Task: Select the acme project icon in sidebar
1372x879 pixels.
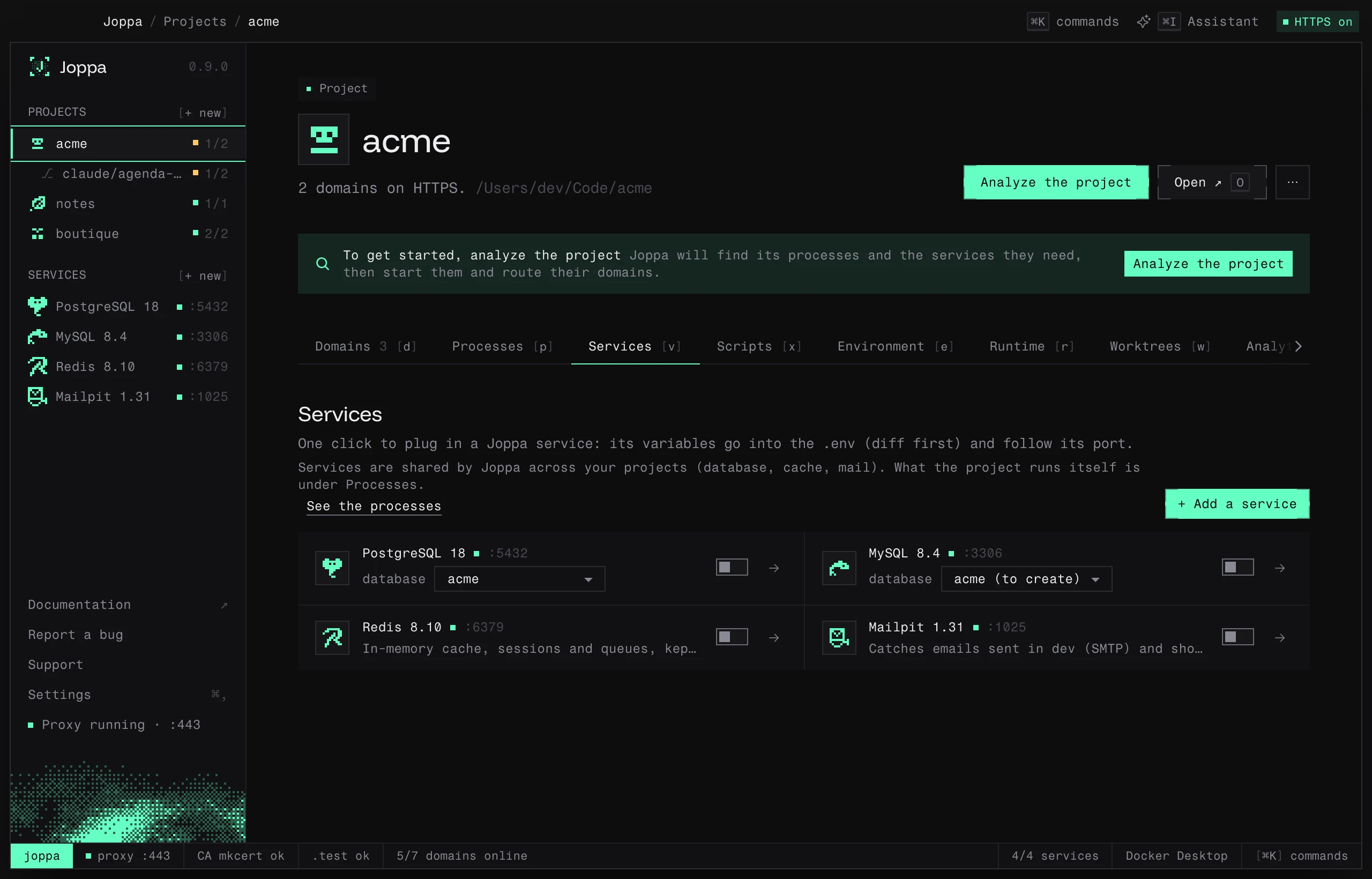Action: pyautogui.click(x=38, y=143)
